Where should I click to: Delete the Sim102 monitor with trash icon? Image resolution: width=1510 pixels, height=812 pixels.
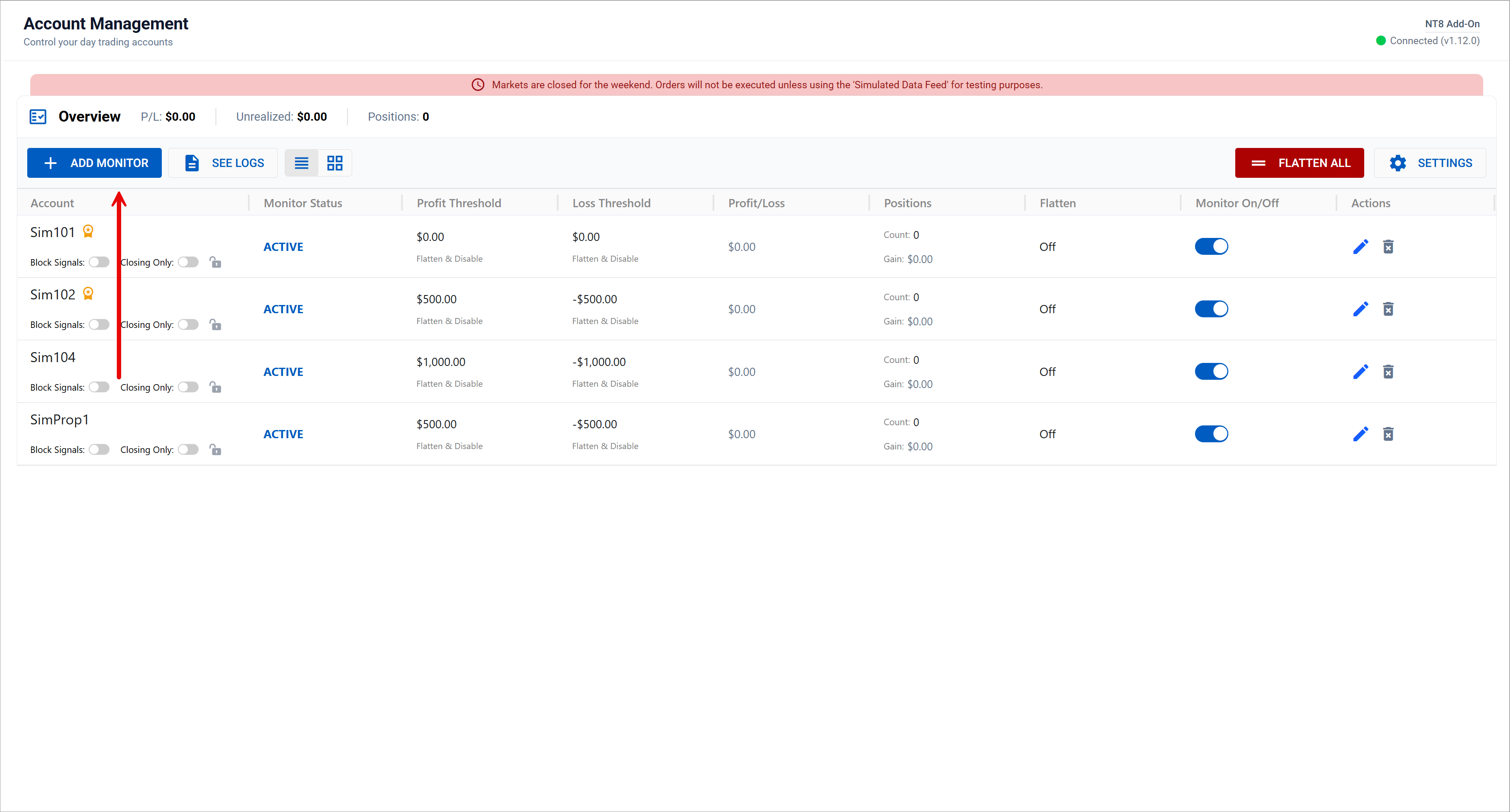point(1388,309)
